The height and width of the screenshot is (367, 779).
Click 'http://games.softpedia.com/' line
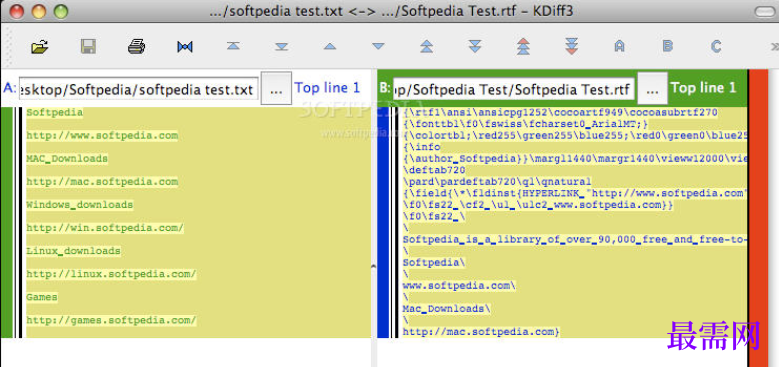click(112, 320)
